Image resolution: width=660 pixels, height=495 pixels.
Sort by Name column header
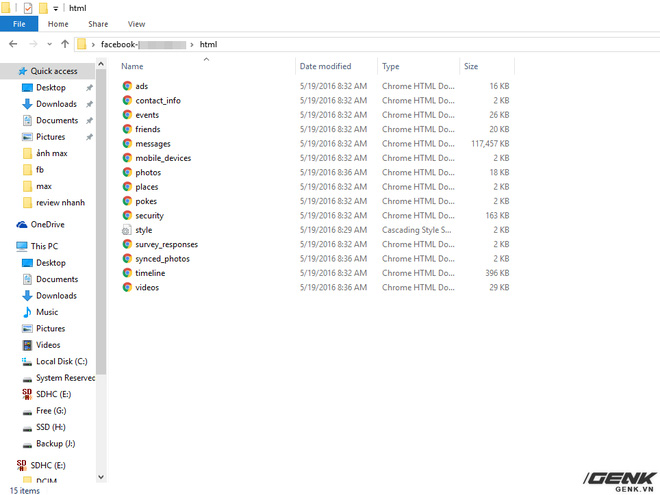click(132, 66)
